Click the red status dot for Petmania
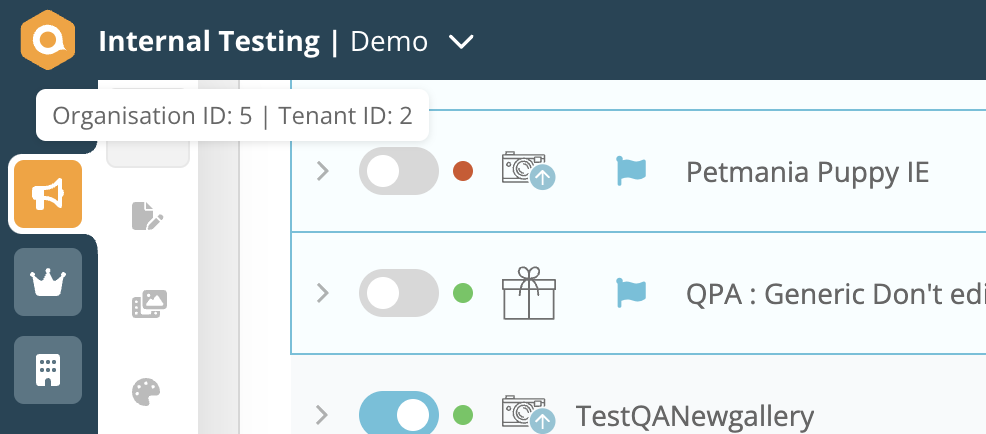 pyautogui.click(x=463, y=171)
